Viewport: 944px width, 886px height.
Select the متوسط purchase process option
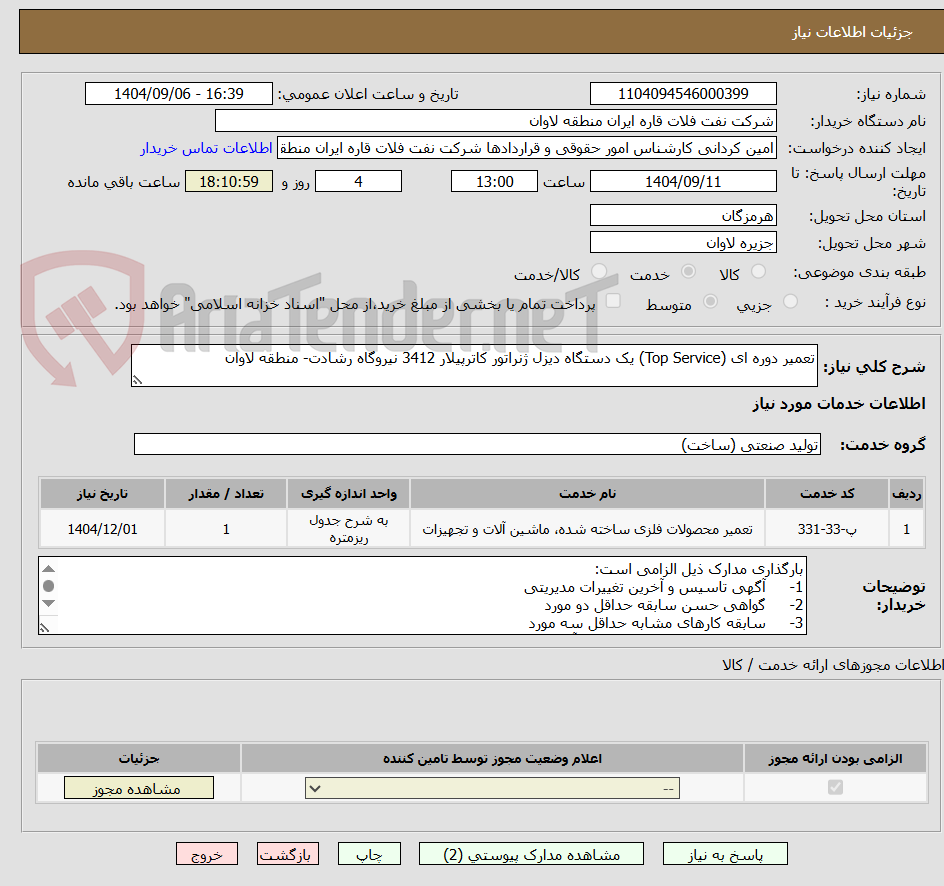(x=710, y=302)
